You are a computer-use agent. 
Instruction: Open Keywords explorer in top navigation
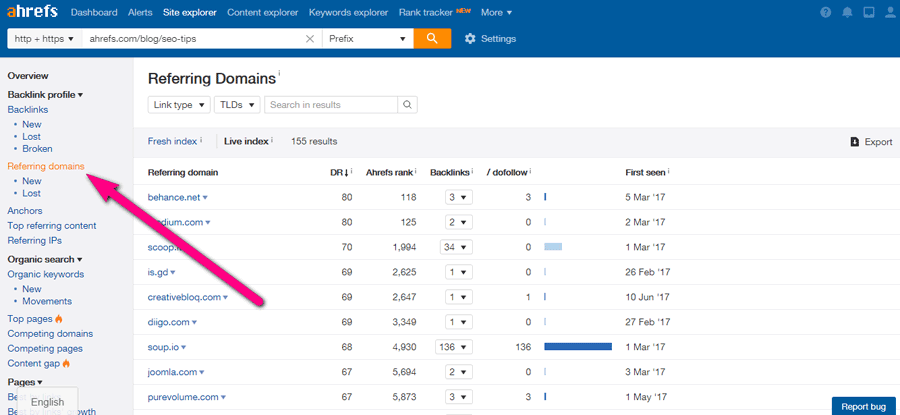[348, 12]
